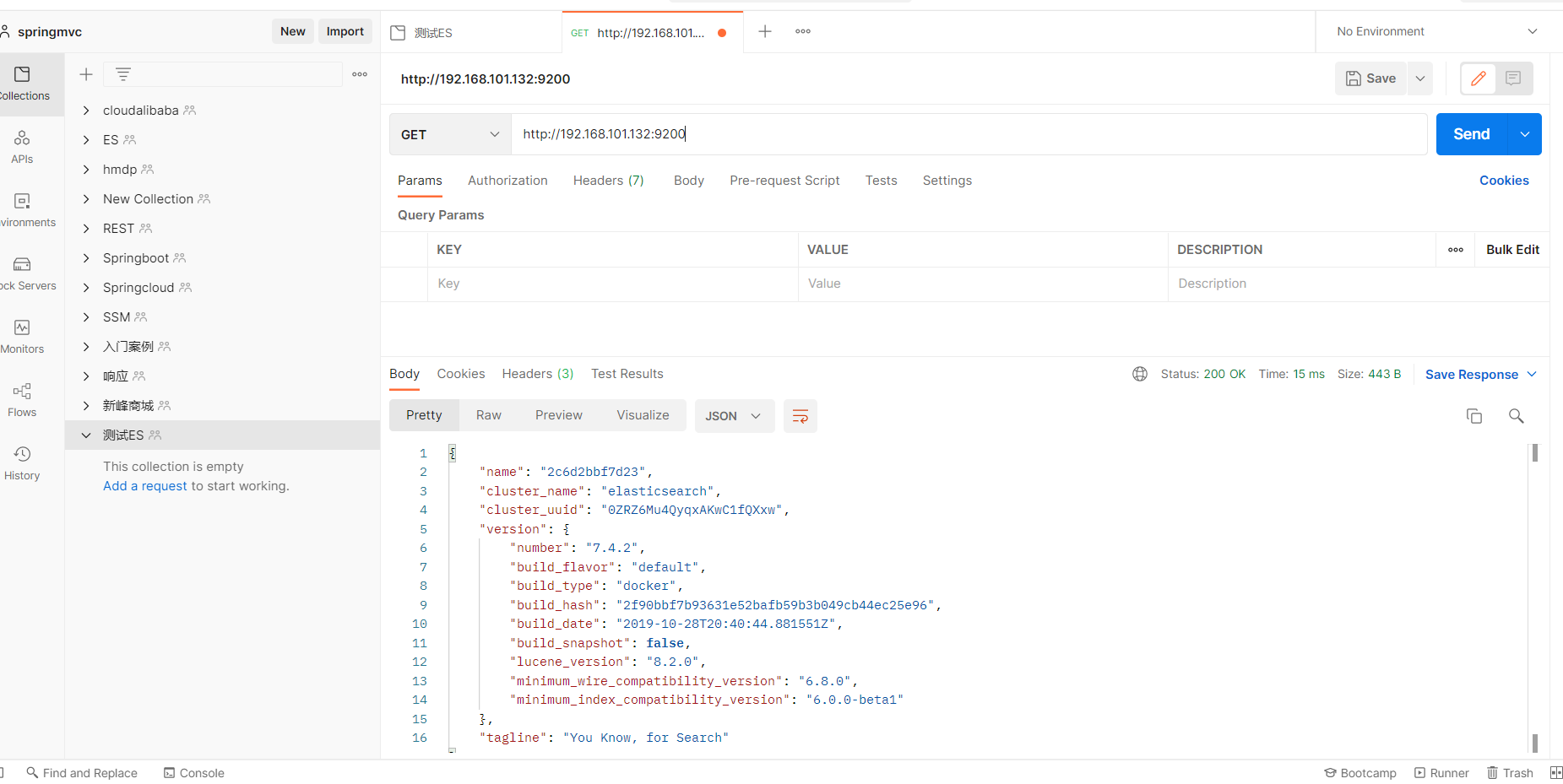Open the Runner from footer
This screenshot has width=1563, height=784.
coord(1442,773)
